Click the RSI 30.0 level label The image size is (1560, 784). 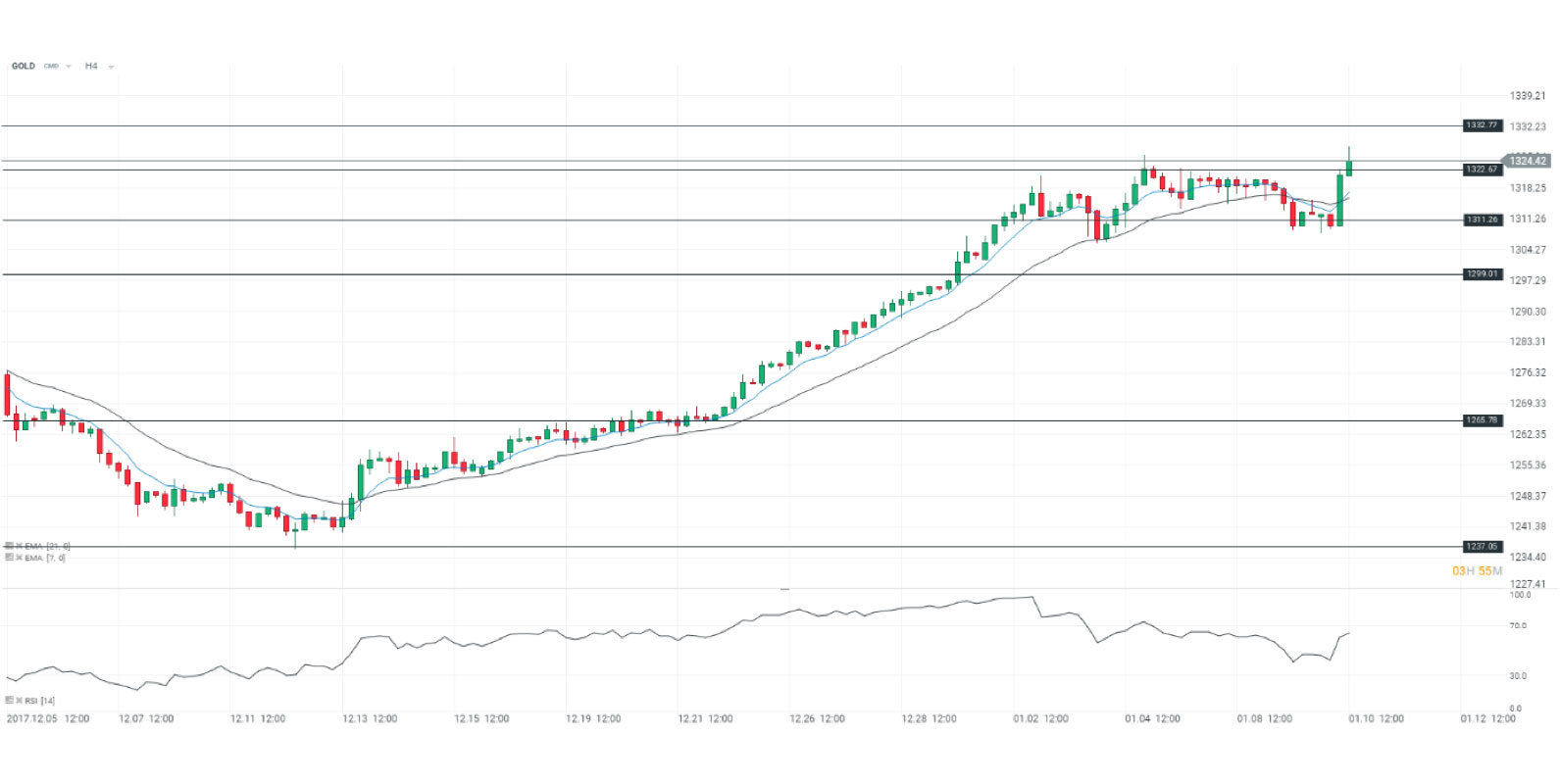click(1518, 676)
